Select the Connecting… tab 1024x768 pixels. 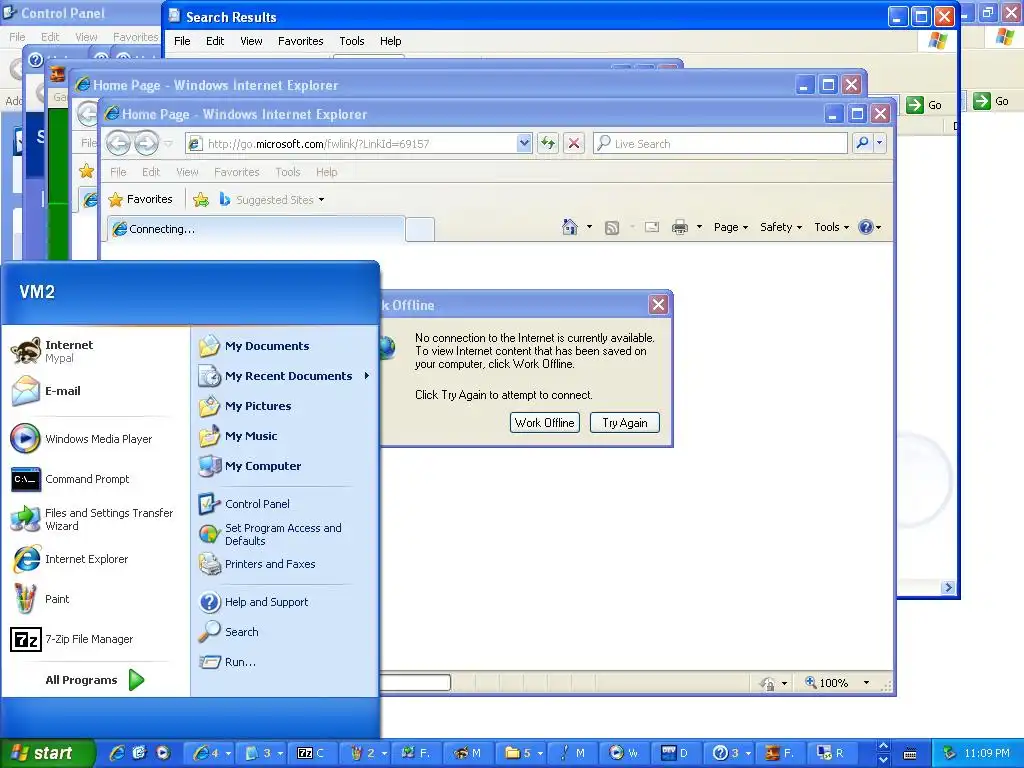[256, 229]
